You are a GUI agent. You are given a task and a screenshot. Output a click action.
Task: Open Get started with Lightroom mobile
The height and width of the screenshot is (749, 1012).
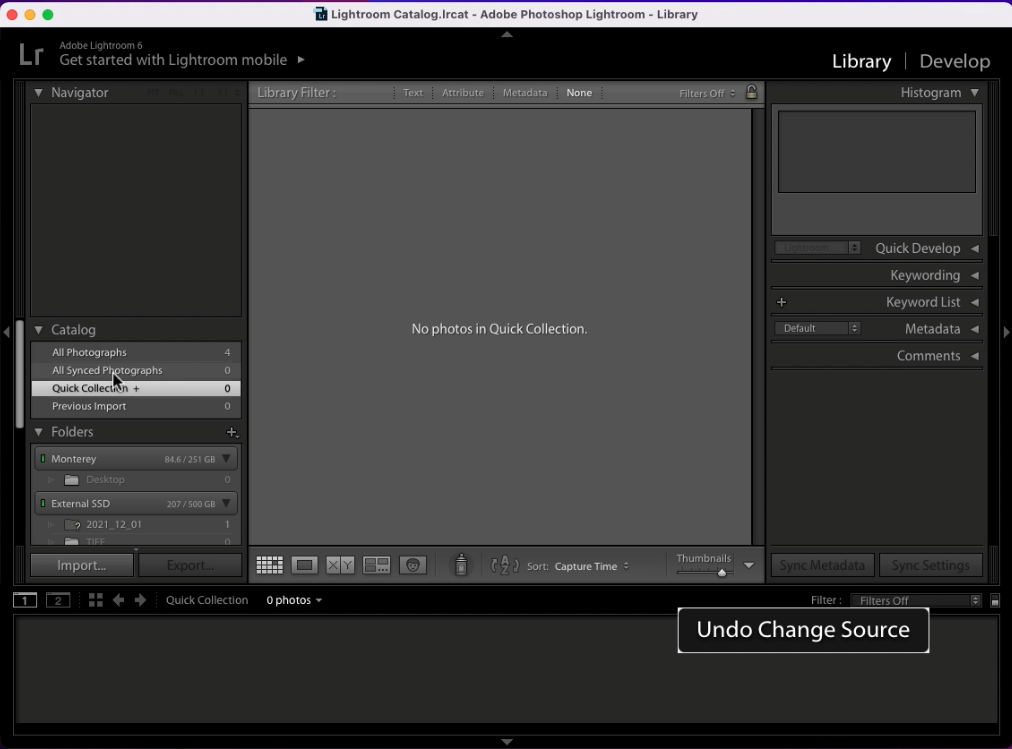pos(173,60)
